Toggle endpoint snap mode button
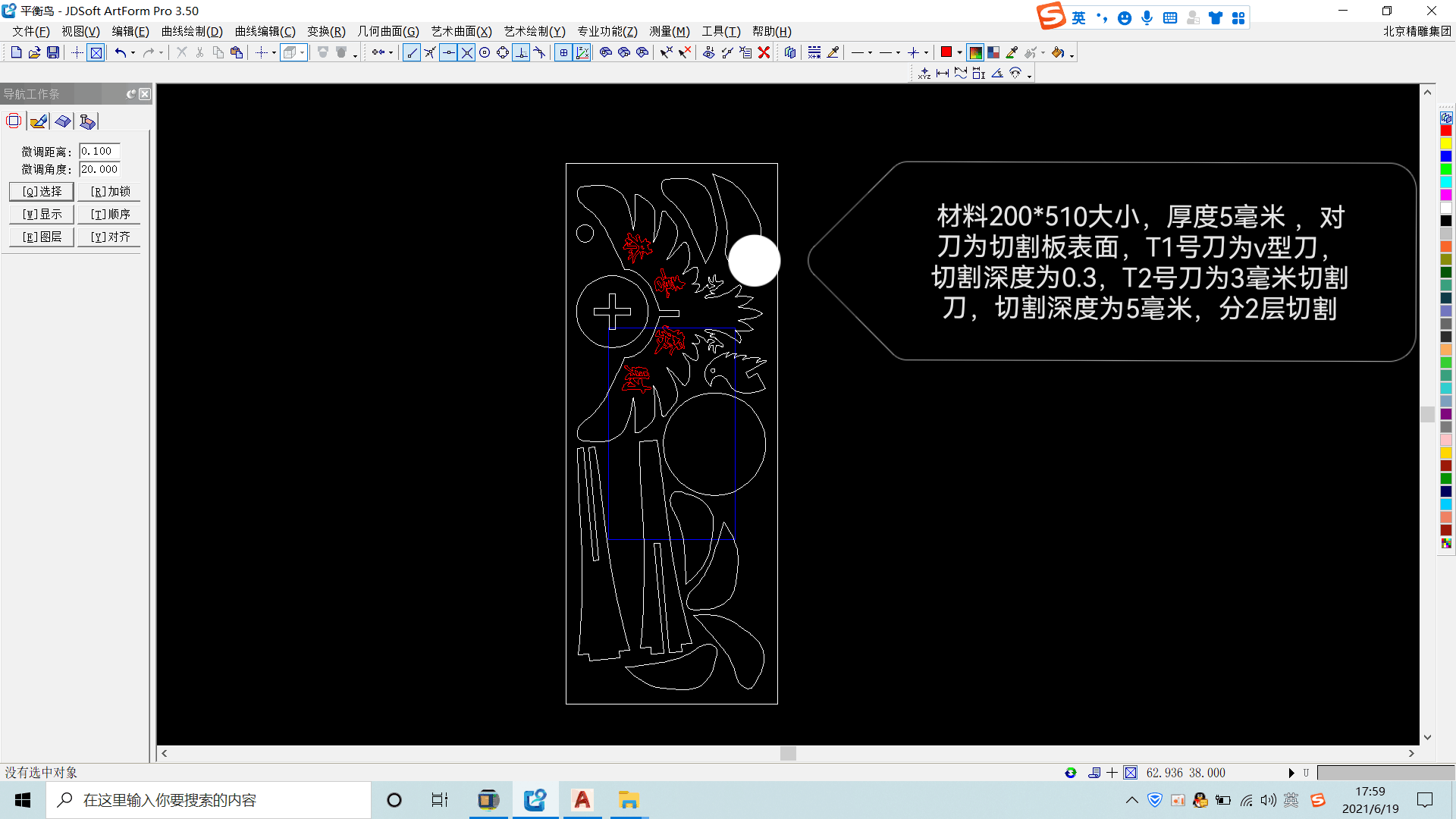Image resolution: width=1456 pixels, height=819 pixels. (412, 52)
